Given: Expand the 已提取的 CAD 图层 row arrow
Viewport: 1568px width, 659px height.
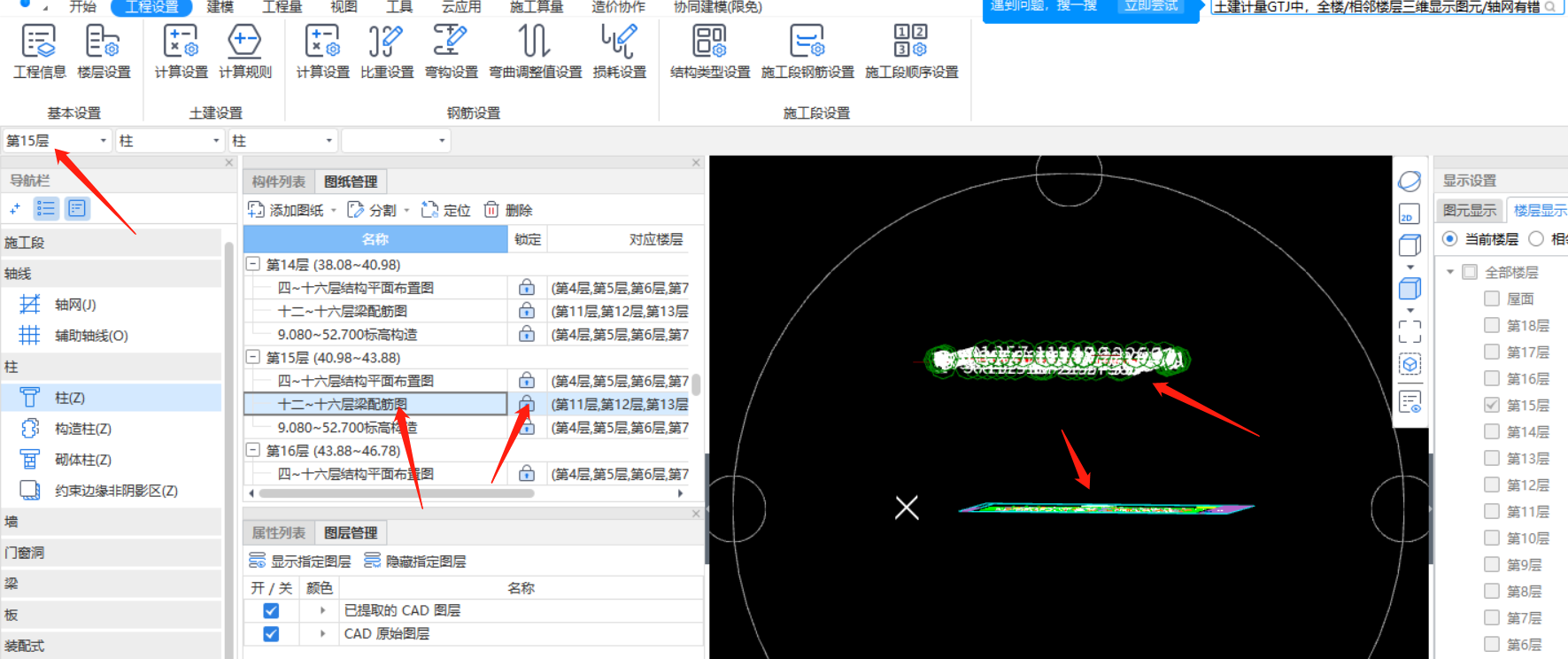Looking at the screenshot, I should click(x=322, y=610).
